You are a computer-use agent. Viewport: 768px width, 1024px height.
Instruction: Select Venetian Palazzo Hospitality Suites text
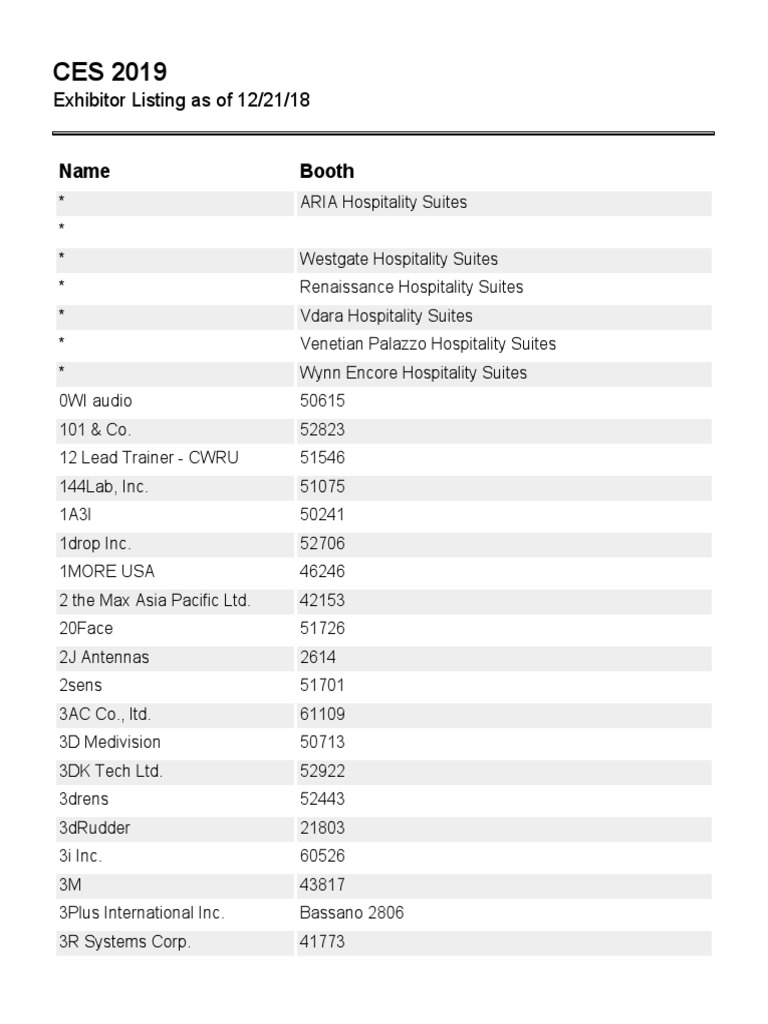click(427, 344)
